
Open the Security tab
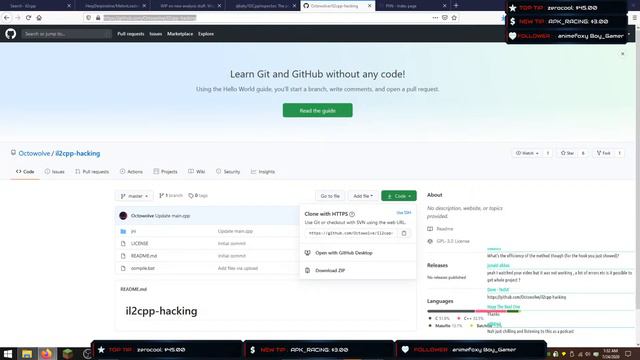(228, 172)
